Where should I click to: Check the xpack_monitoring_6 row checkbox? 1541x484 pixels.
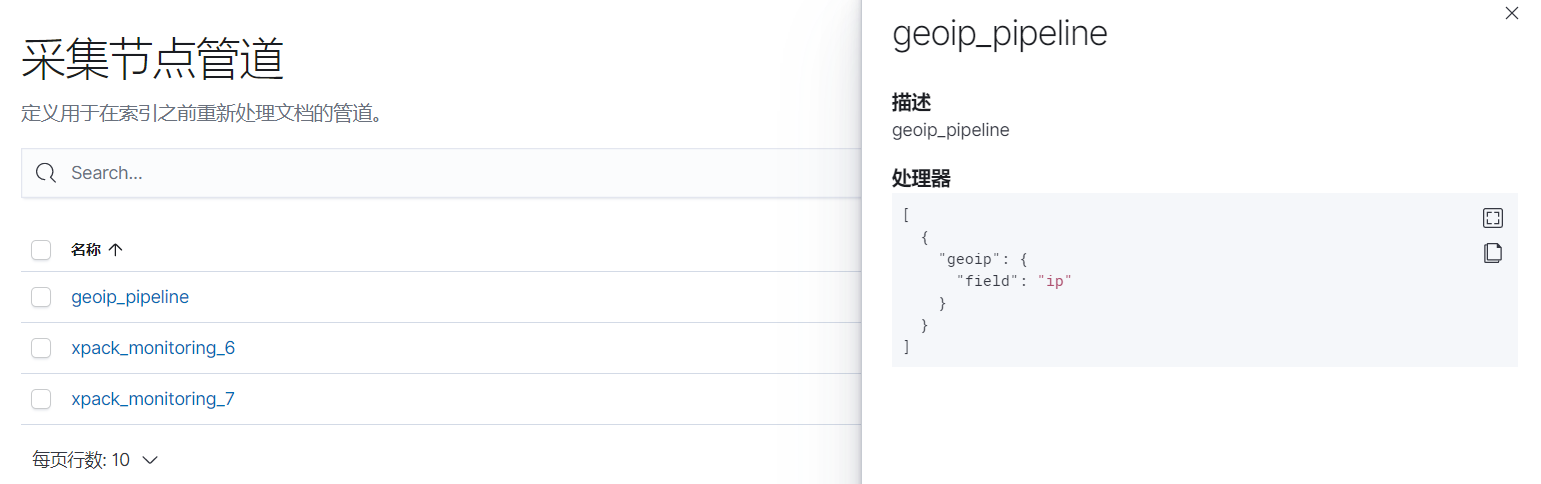point(41,348)
